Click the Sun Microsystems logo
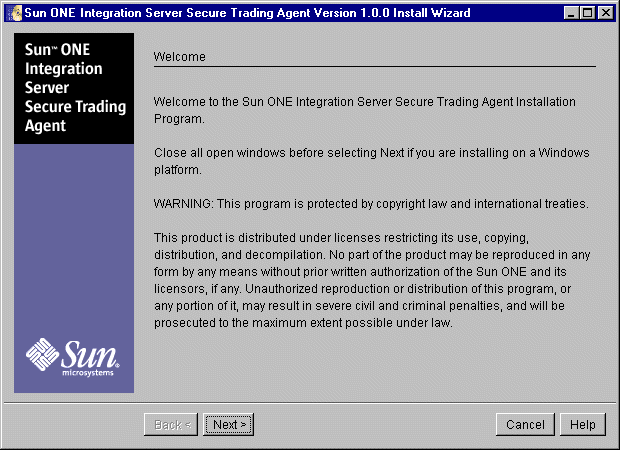Viewport: 620px width, 450px height. tap(72, 357)
